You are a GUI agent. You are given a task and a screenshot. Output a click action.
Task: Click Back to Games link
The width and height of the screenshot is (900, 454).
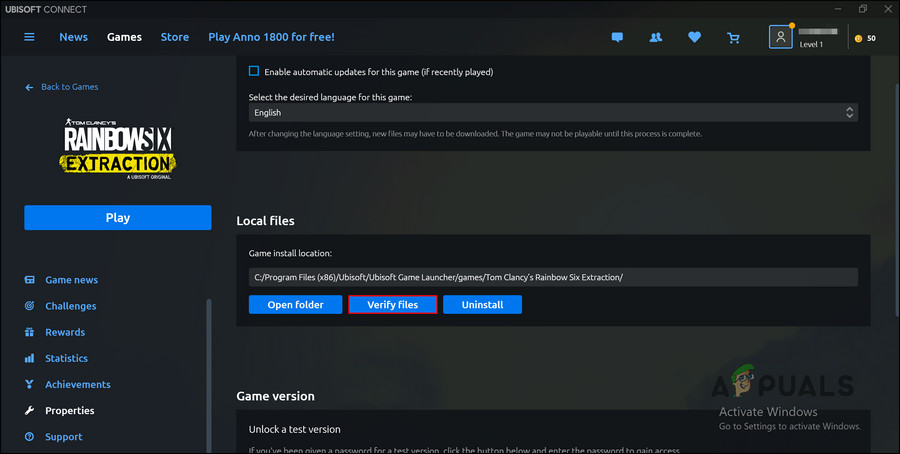coord(62,87)
